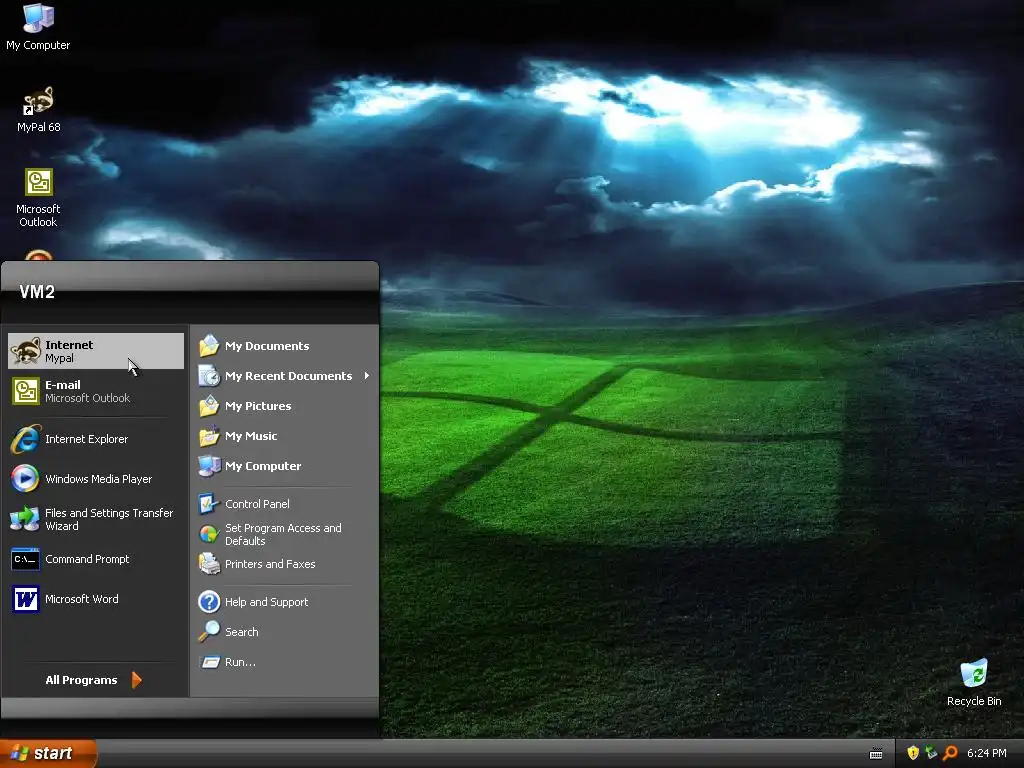The image size is (1024, 768).
Task: Open Set Program Access and Defaults
Action: pyautogui.click(x=283, y=534)
